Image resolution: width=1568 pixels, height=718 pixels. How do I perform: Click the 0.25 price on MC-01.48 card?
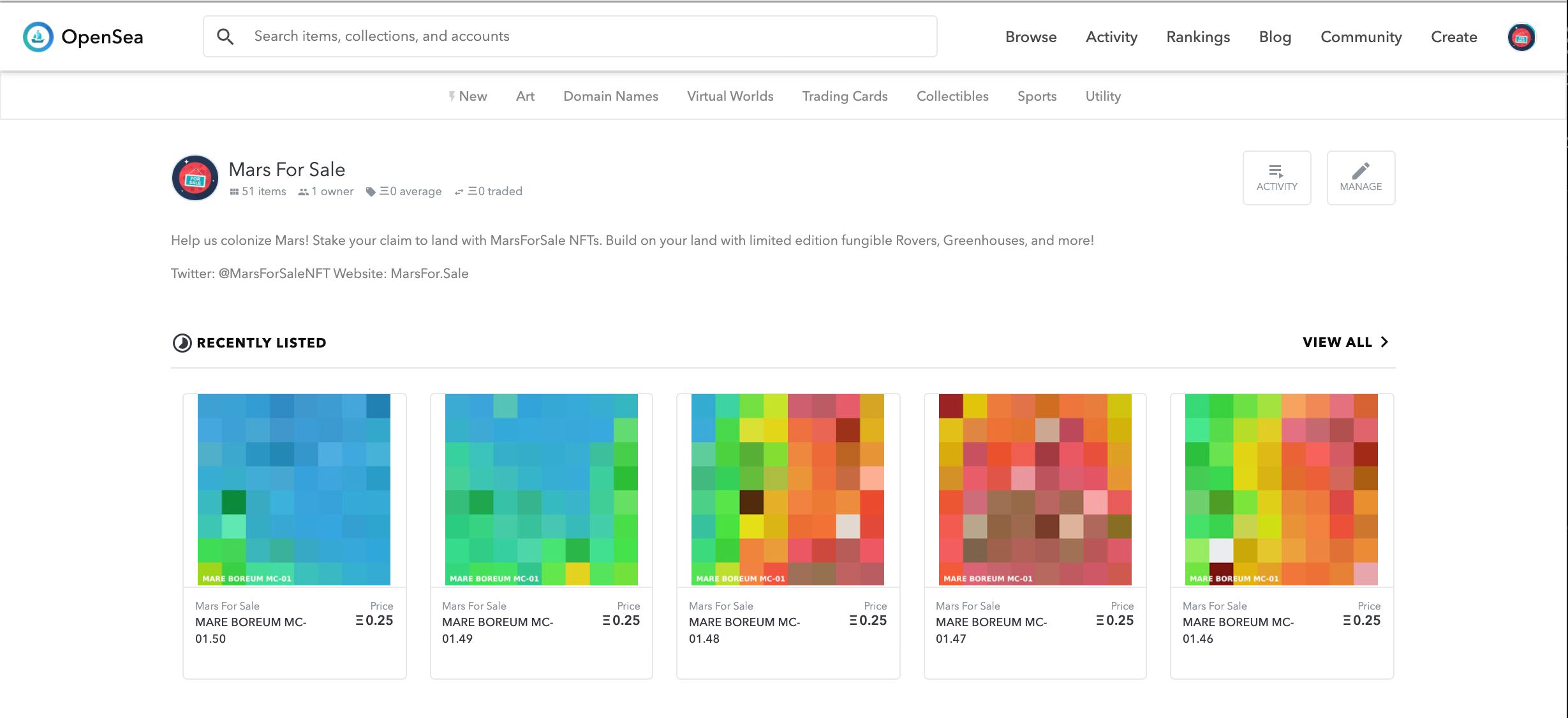tap(868, 620)
